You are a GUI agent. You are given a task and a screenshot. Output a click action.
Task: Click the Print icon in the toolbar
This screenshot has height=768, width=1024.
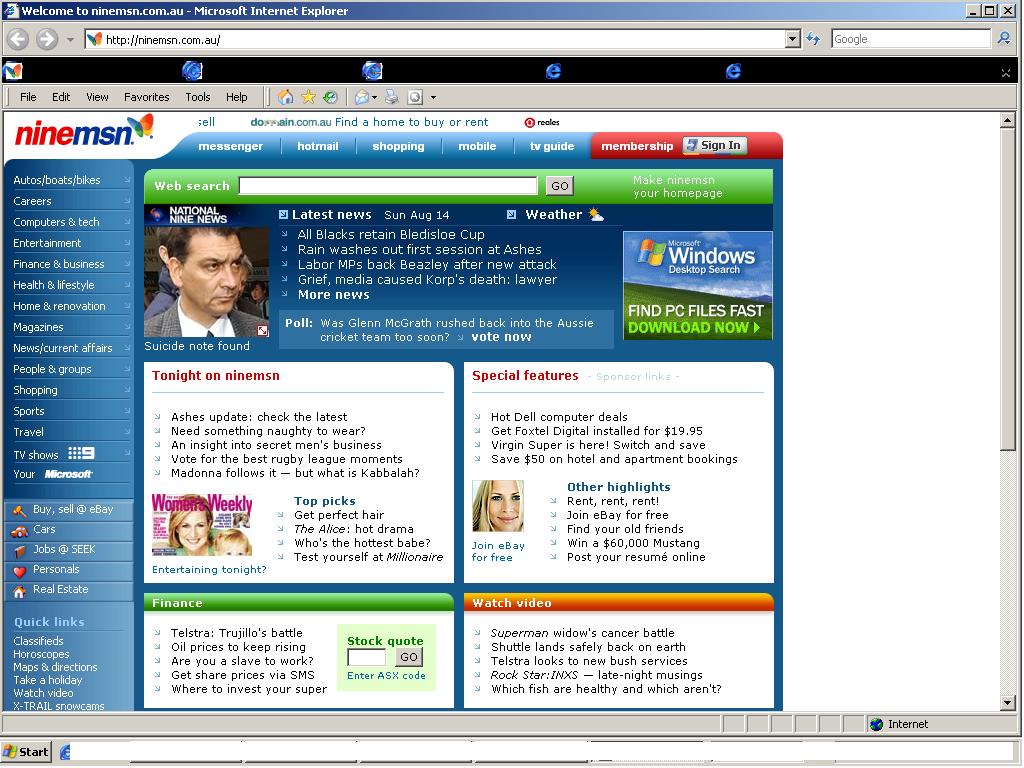pyautogui.click(x=392, y=97)
